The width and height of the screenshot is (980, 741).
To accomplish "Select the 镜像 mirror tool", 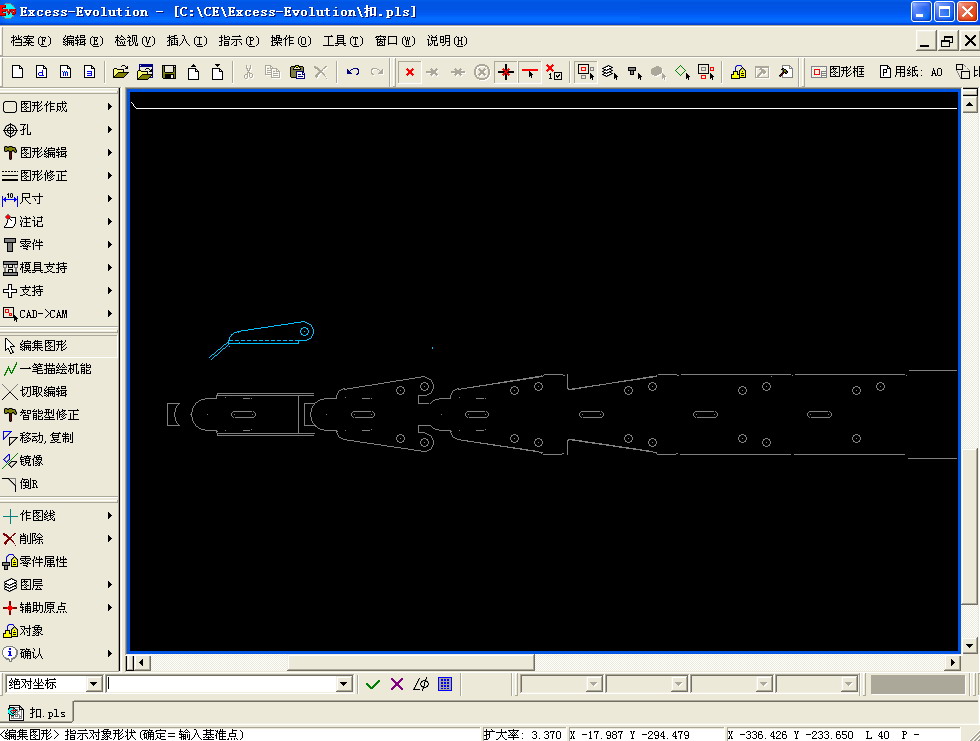I will pyautogui.click(x=59, y=460).
